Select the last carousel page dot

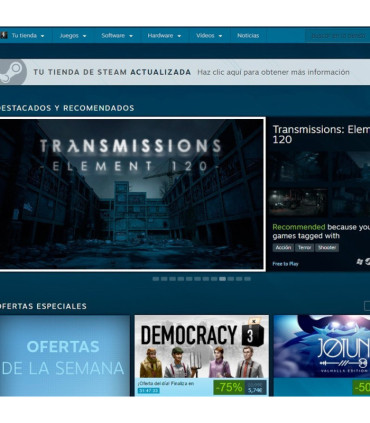click(247, 279)
